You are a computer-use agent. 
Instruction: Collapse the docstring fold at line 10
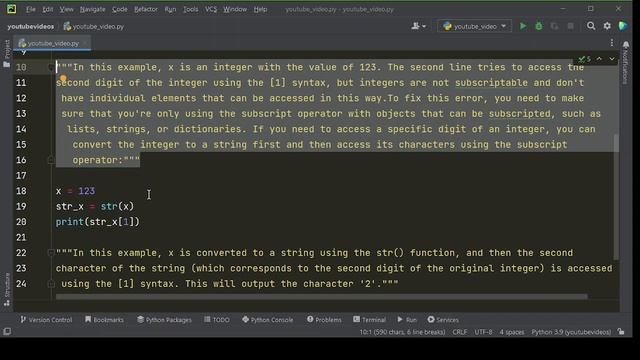51,67
